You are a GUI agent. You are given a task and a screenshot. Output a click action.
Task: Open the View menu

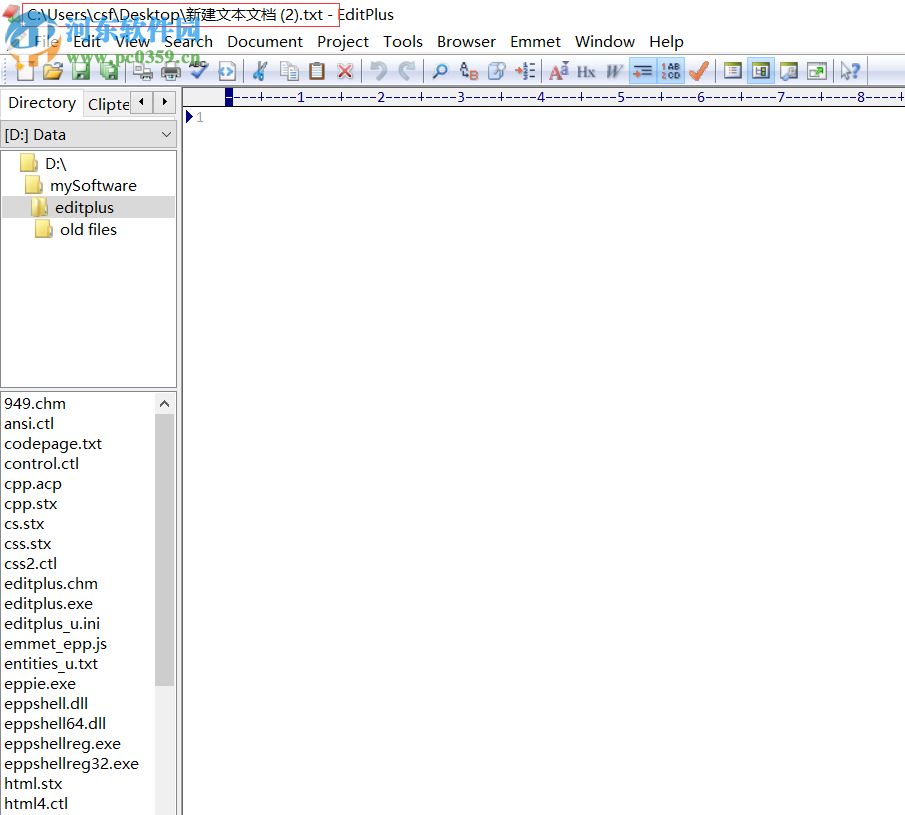pyautogui.click(x=132, y=42)
